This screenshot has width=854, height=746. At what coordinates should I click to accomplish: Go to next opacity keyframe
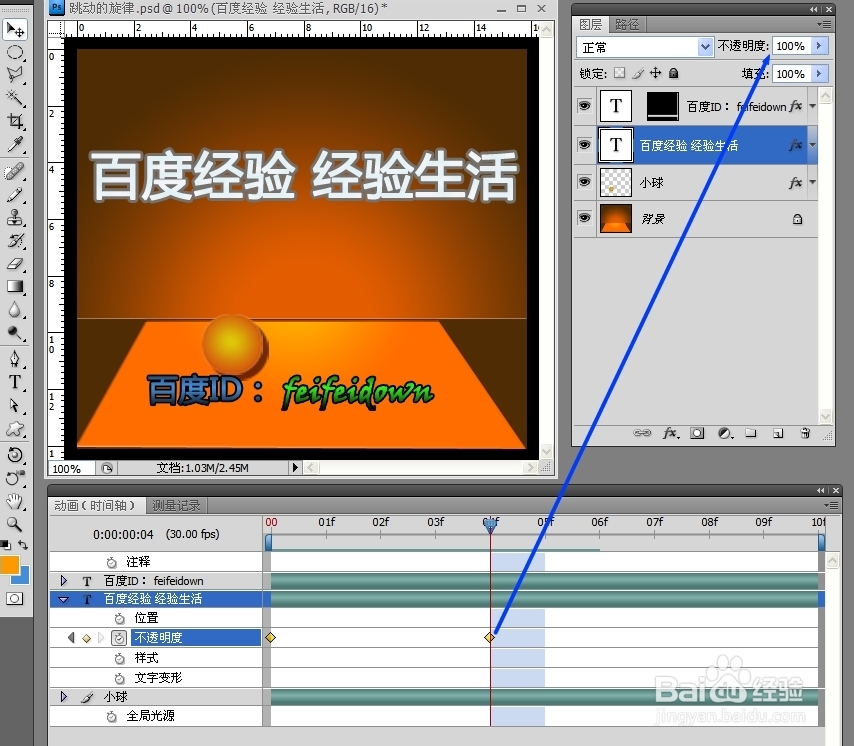(101, 638)
